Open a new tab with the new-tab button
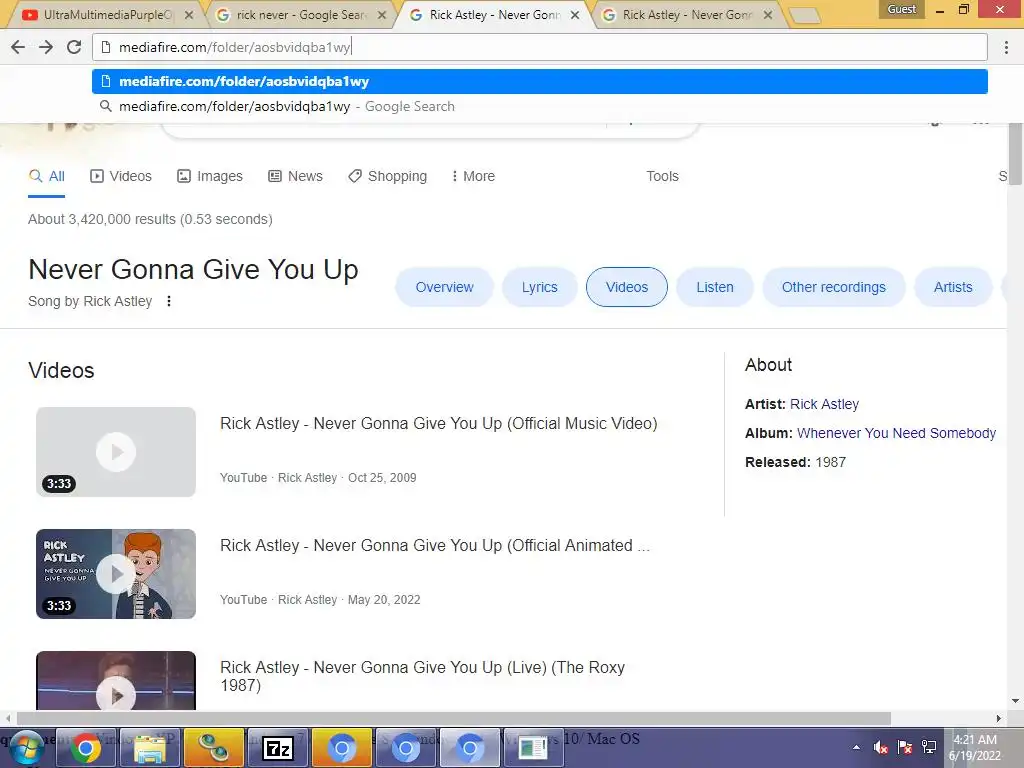 [x=804, y=16]
